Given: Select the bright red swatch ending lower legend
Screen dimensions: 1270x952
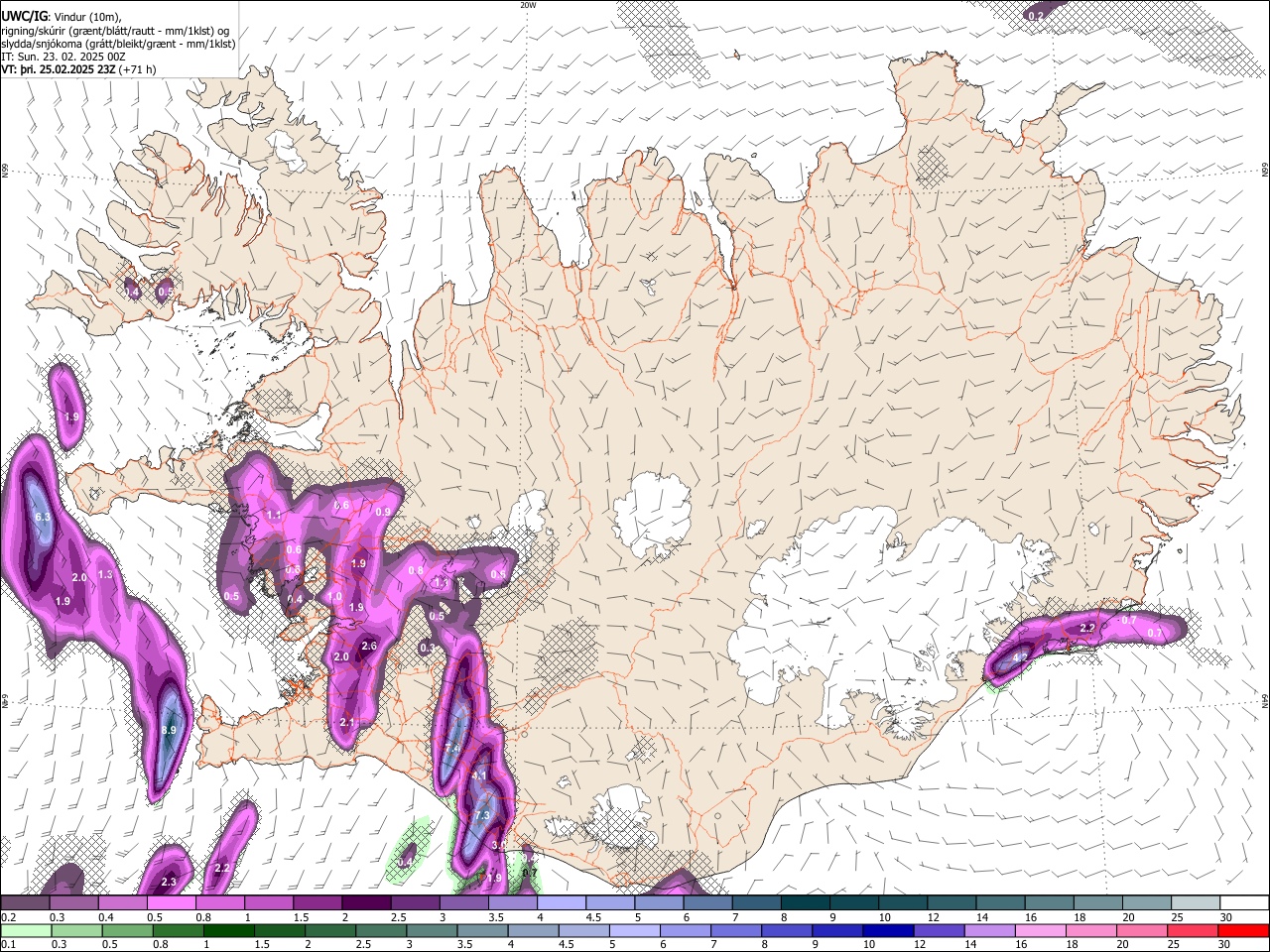Looking at the screenshot, I should click(1242, 930).
